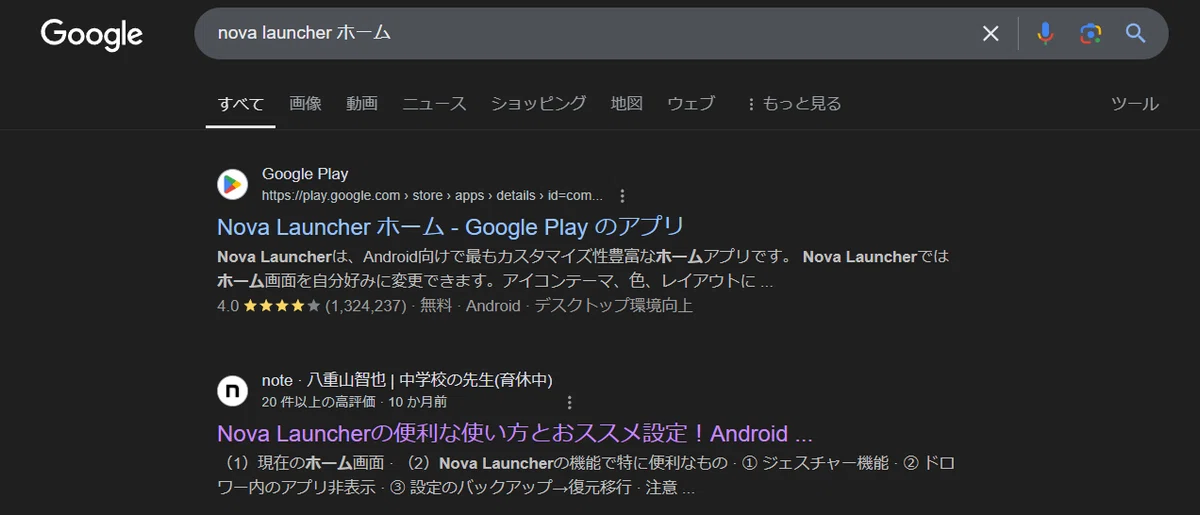Switch to the ニュース tab
The height and width of the screenshot is (515, 1200).
click(434, 103)
